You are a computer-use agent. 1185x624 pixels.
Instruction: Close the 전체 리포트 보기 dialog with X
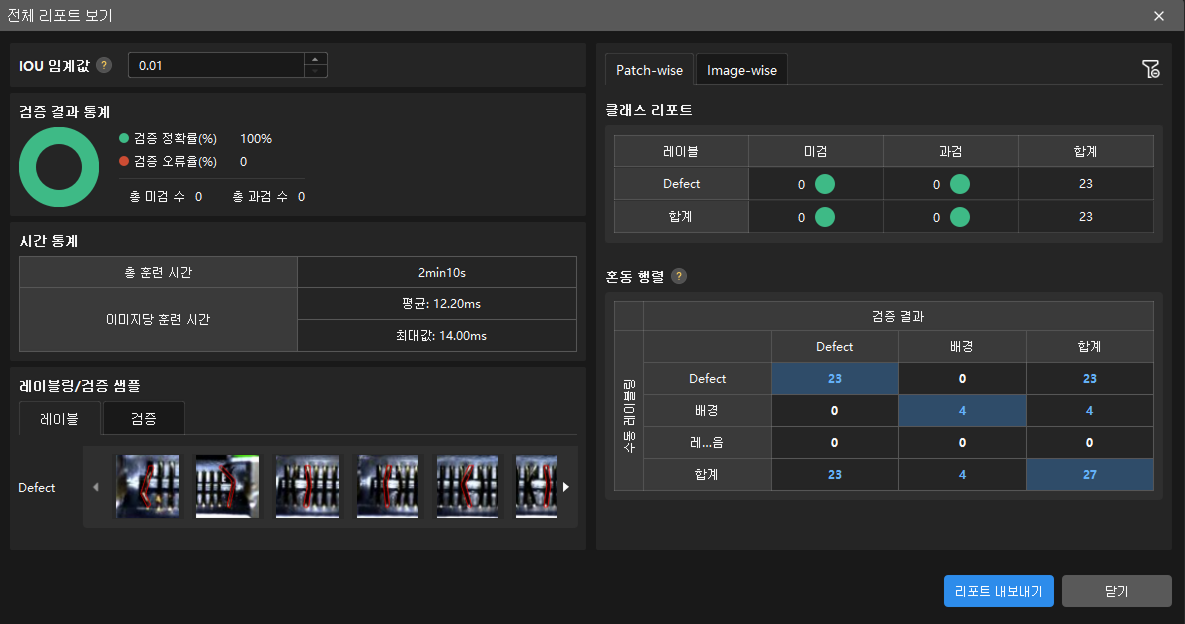coord(1159,16)
